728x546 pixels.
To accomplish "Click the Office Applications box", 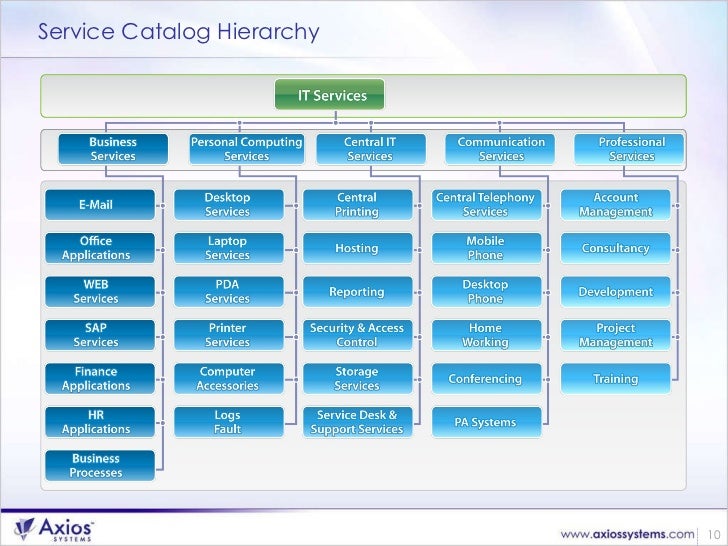I will pos(100,248).
